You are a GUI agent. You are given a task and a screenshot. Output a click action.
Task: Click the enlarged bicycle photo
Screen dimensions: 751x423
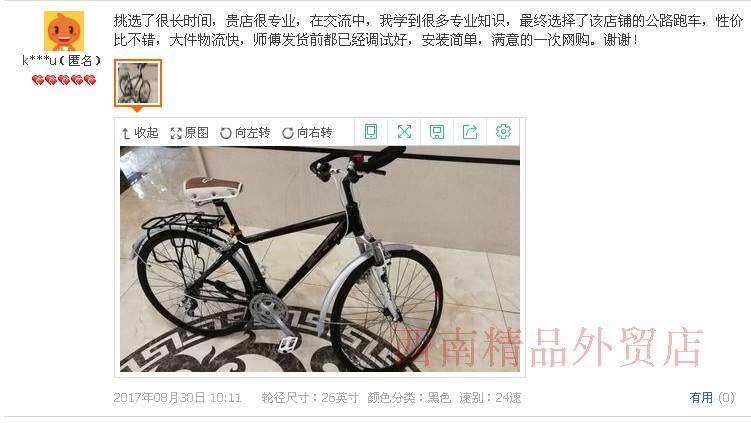pyautogui.click(x=319, y=259)
